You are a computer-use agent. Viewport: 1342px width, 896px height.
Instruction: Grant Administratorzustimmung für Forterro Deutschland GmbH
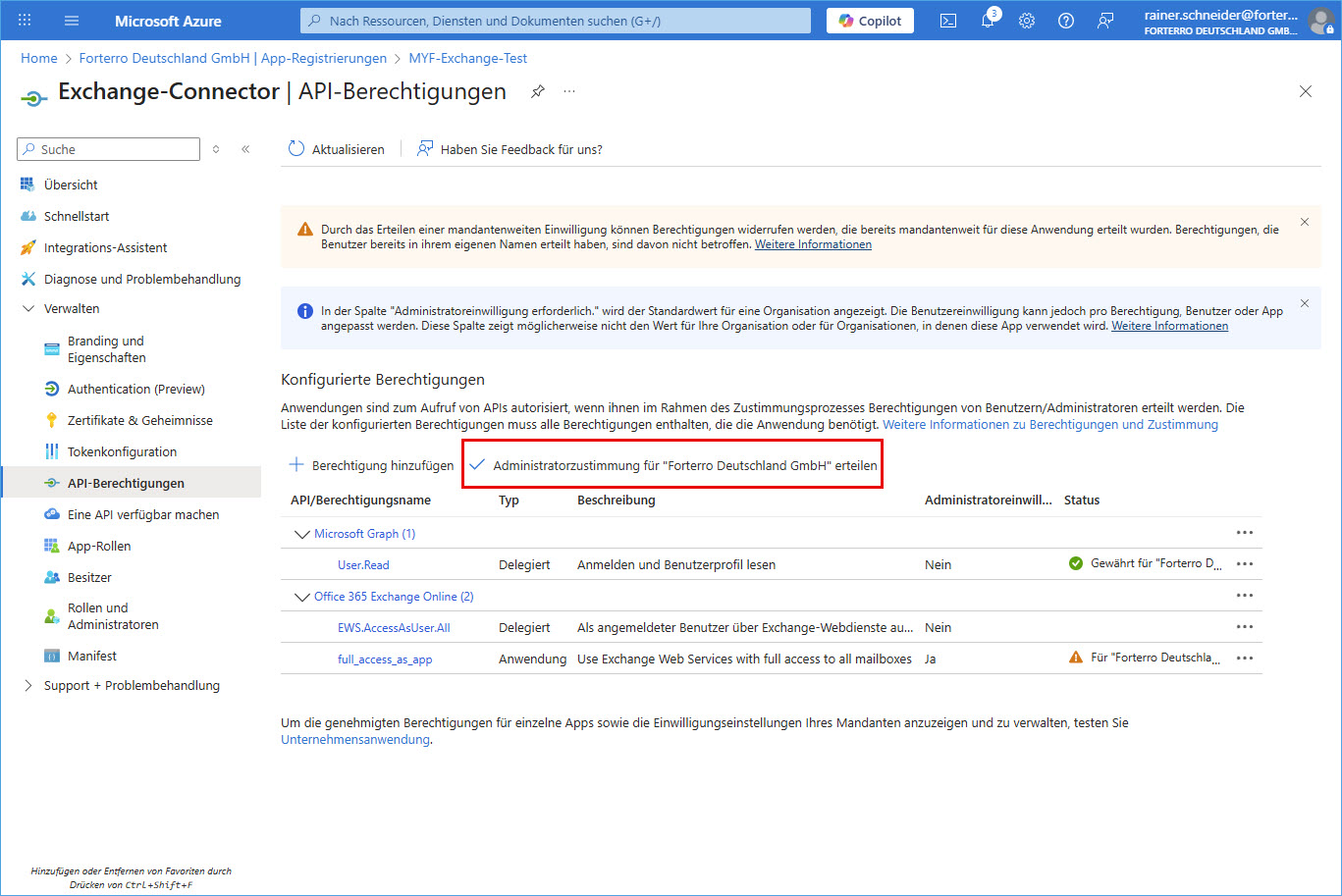tap(673, 465)
